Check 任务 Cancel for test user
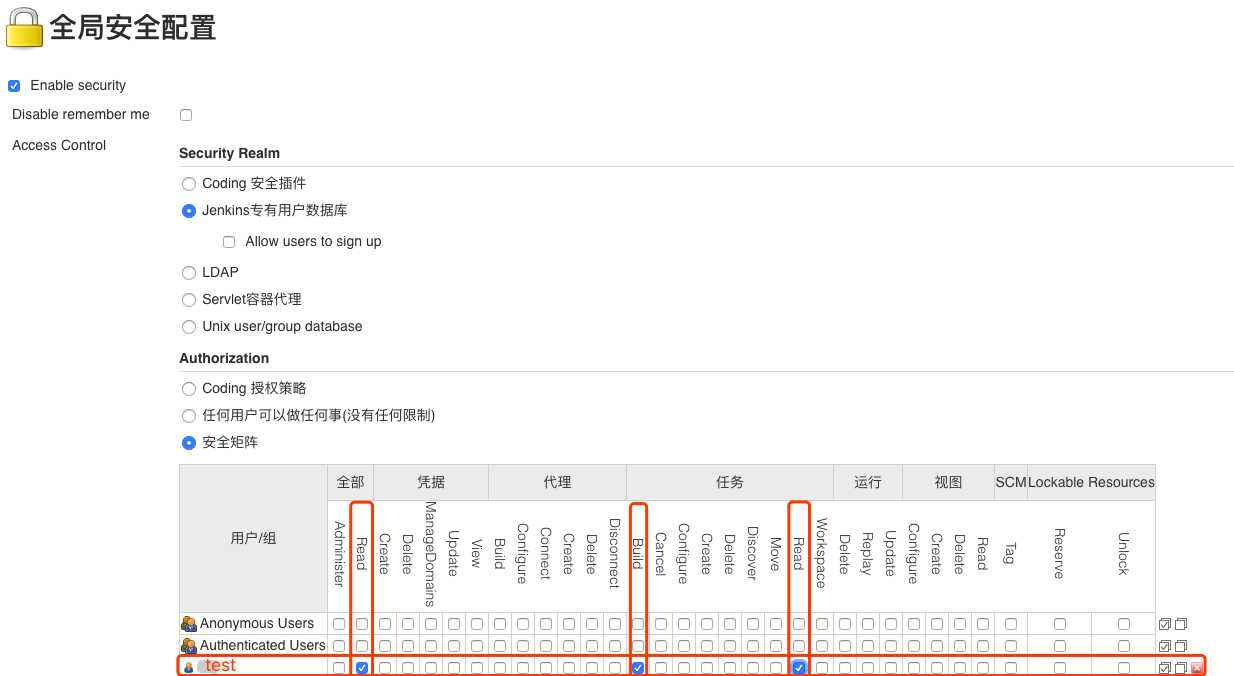 pyautogui.click(x=661, y=668)
